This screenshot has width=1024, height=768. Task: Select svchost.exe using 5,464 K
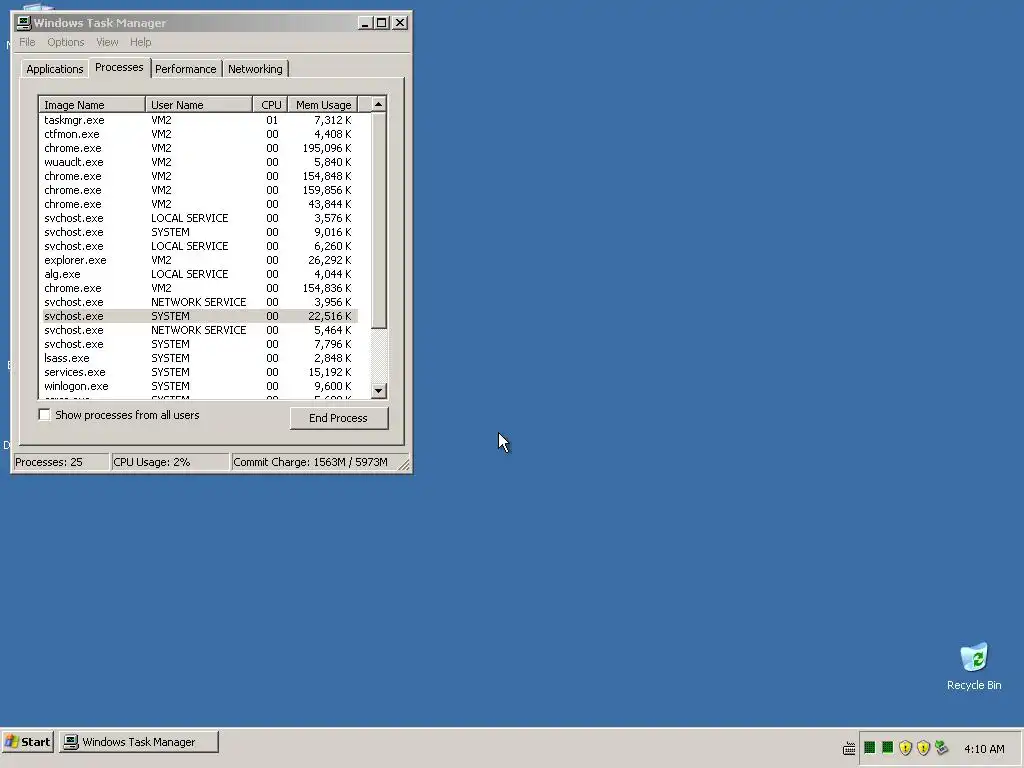tap(200, 330)
